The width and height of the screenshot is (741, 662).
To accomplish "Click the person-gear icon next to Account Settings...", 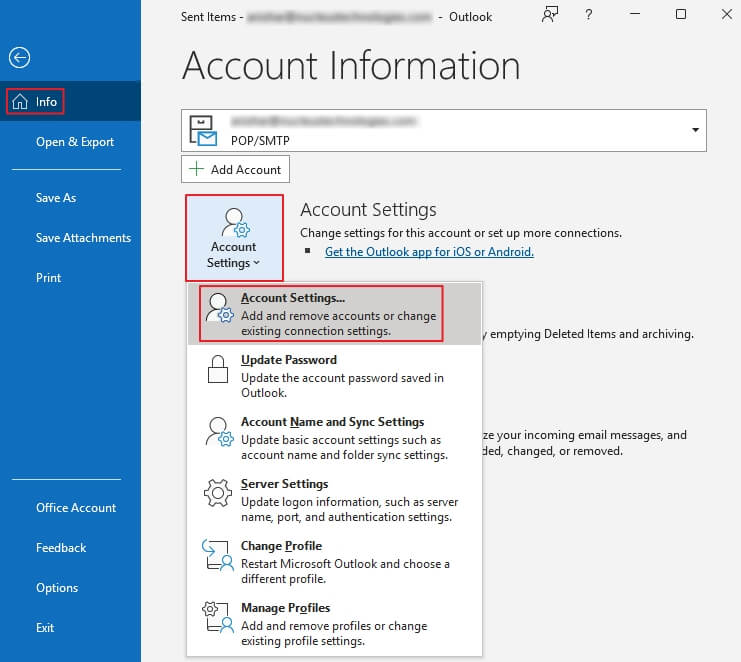I will coord(219,308).
